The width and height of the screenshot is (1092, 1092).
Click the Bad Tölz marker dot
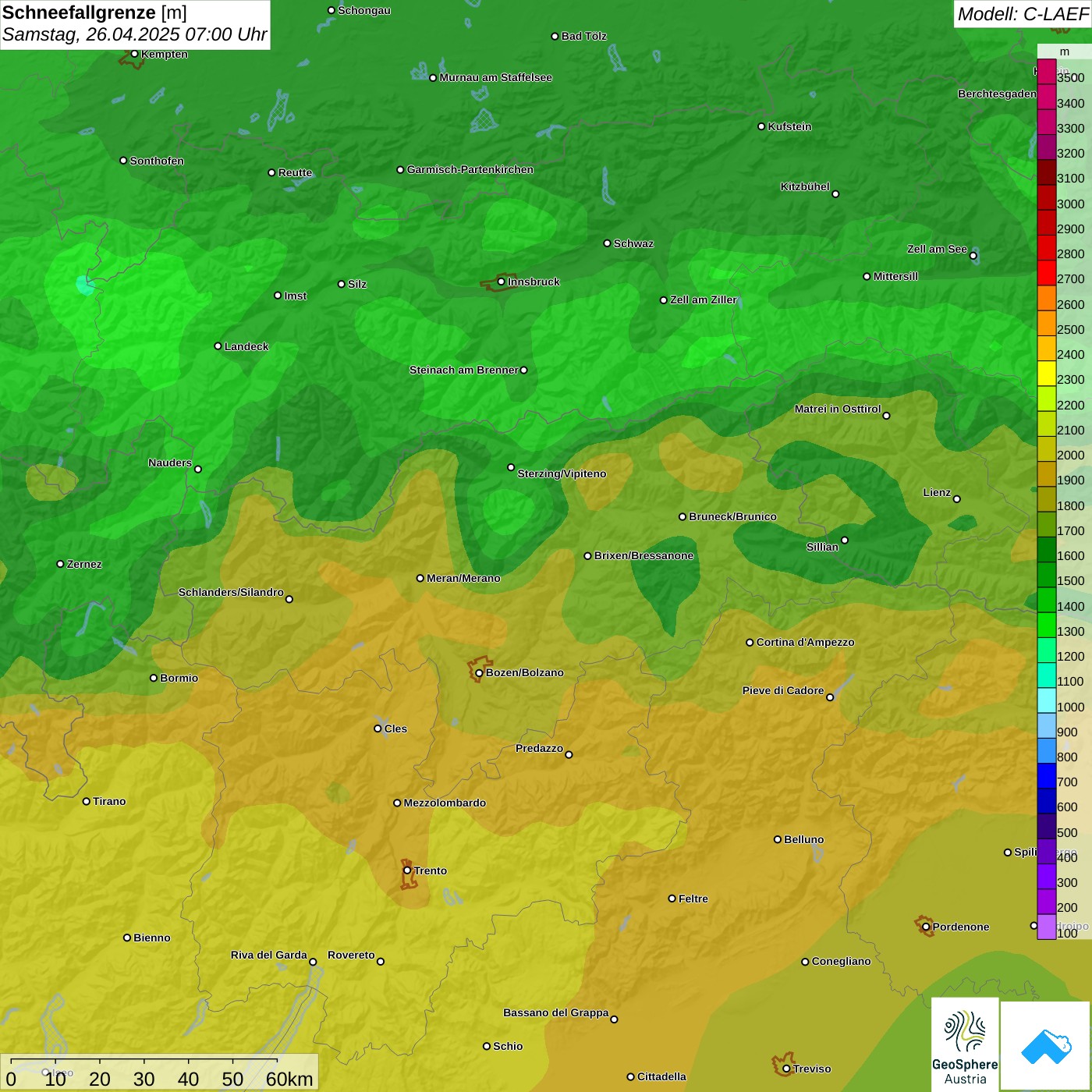click(555, 36)
